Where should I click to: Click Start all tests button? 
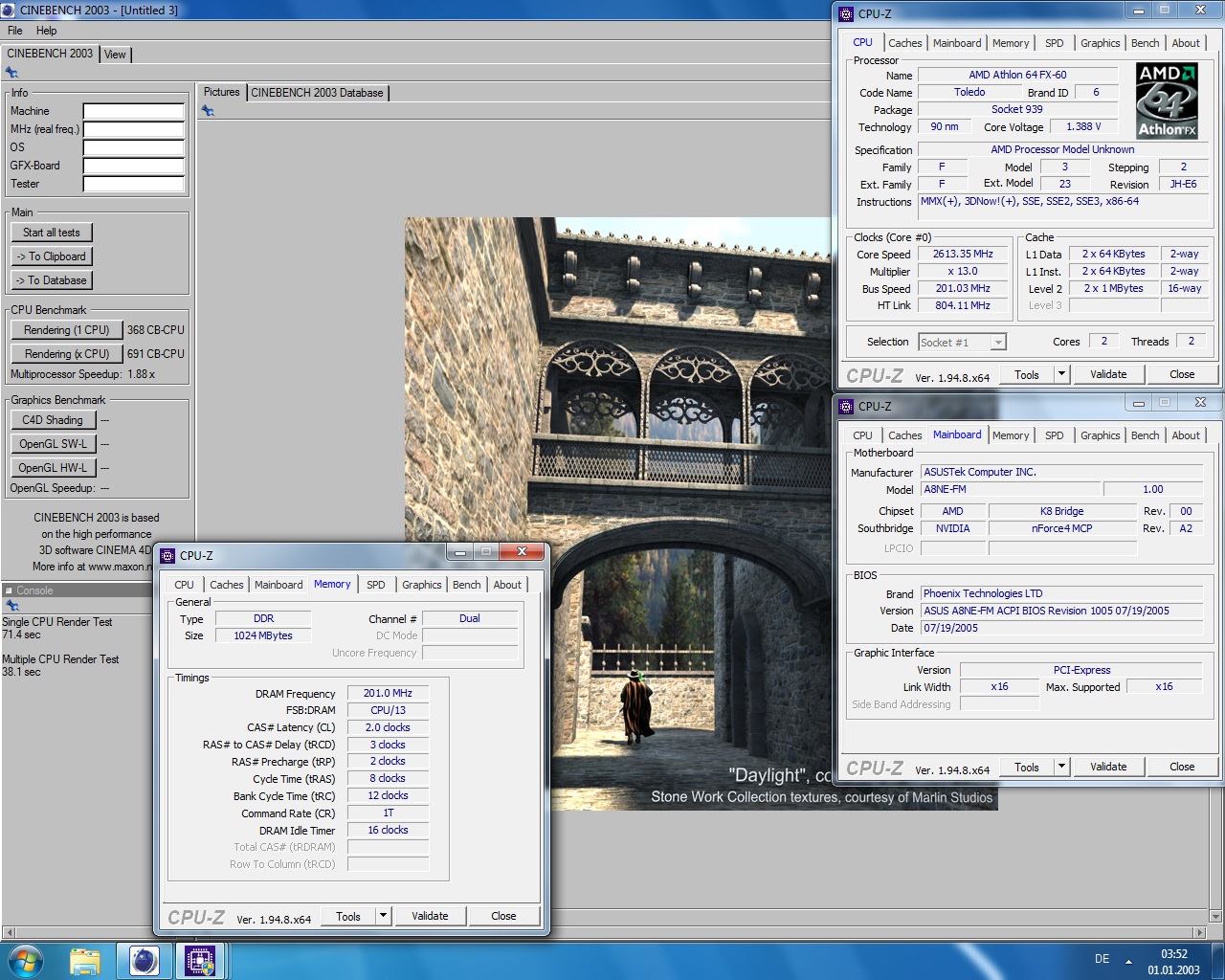pos(52,233)
